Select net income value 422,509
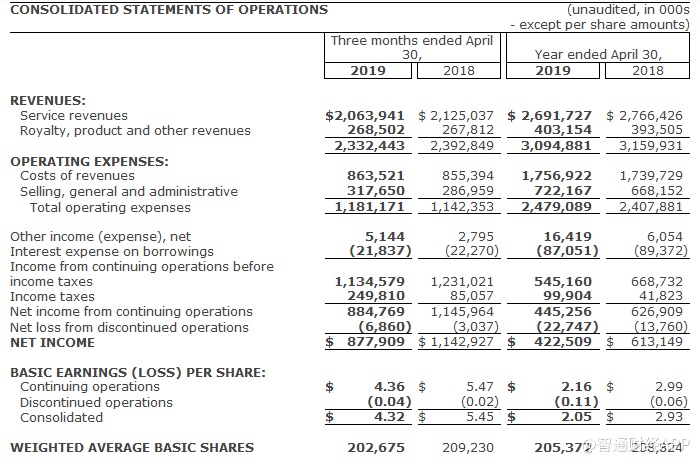700x464 pixels. point(563,342)
